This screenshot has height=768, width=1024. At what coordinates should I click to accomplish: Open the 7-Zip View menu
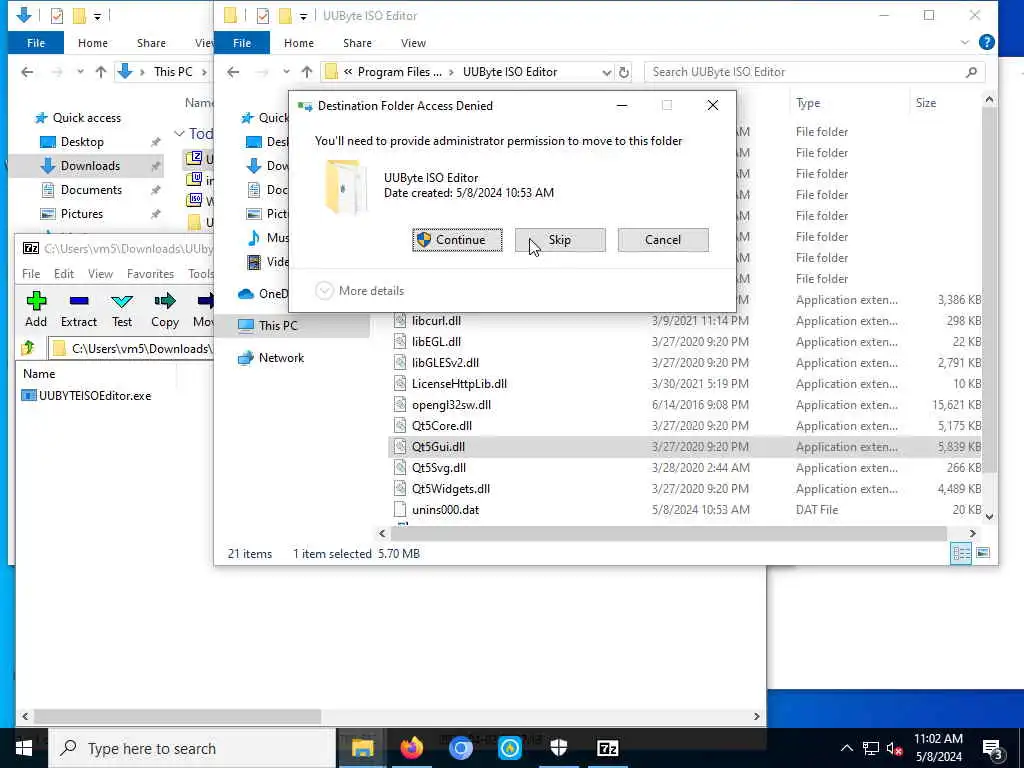(x=100, y=274)
